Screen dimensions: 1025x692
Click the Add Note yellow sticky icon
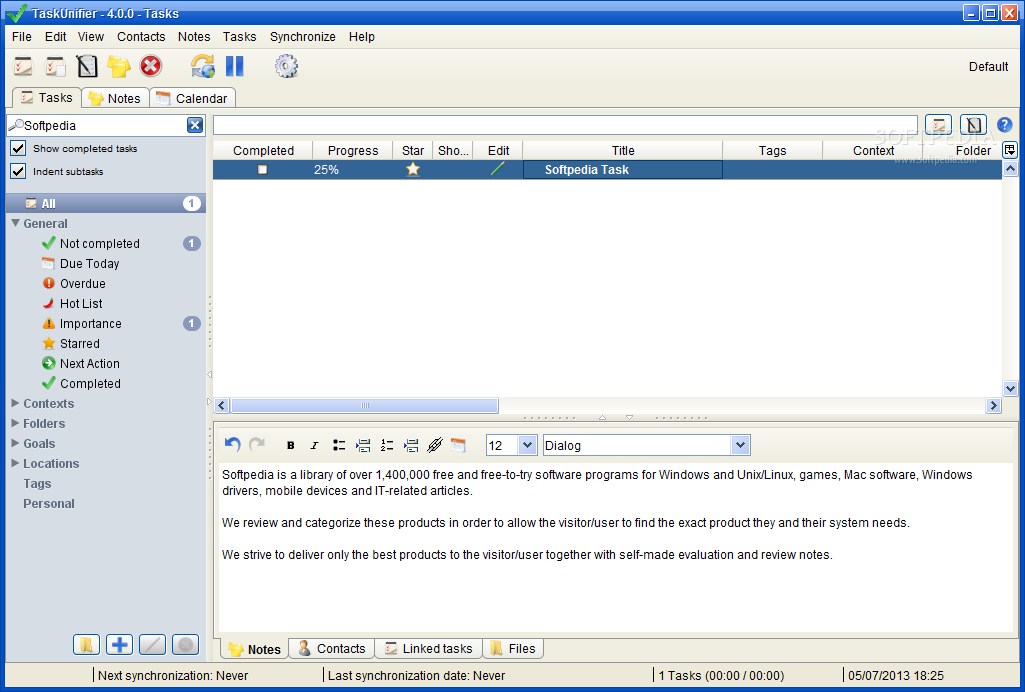pyautogui.click(x=119, y=67)
